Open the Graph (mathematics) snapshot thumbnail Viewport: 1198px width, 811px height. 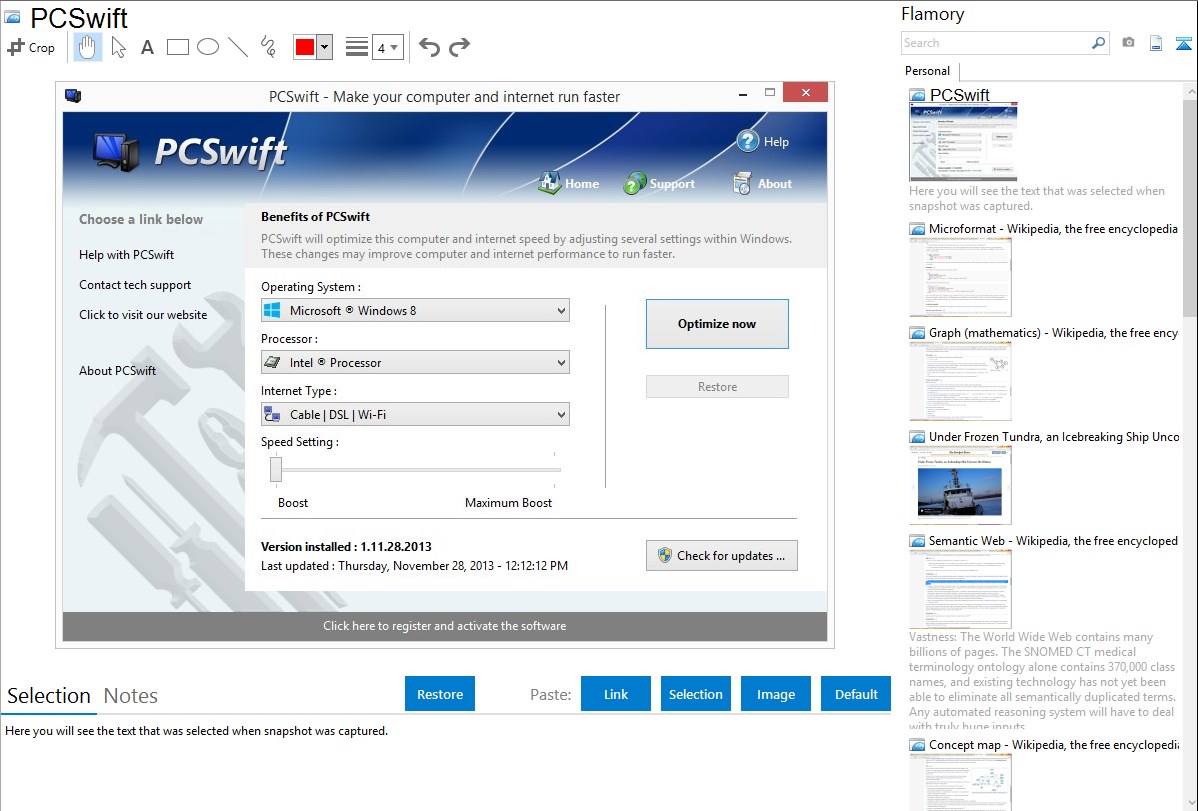click(x=960, y=381)
